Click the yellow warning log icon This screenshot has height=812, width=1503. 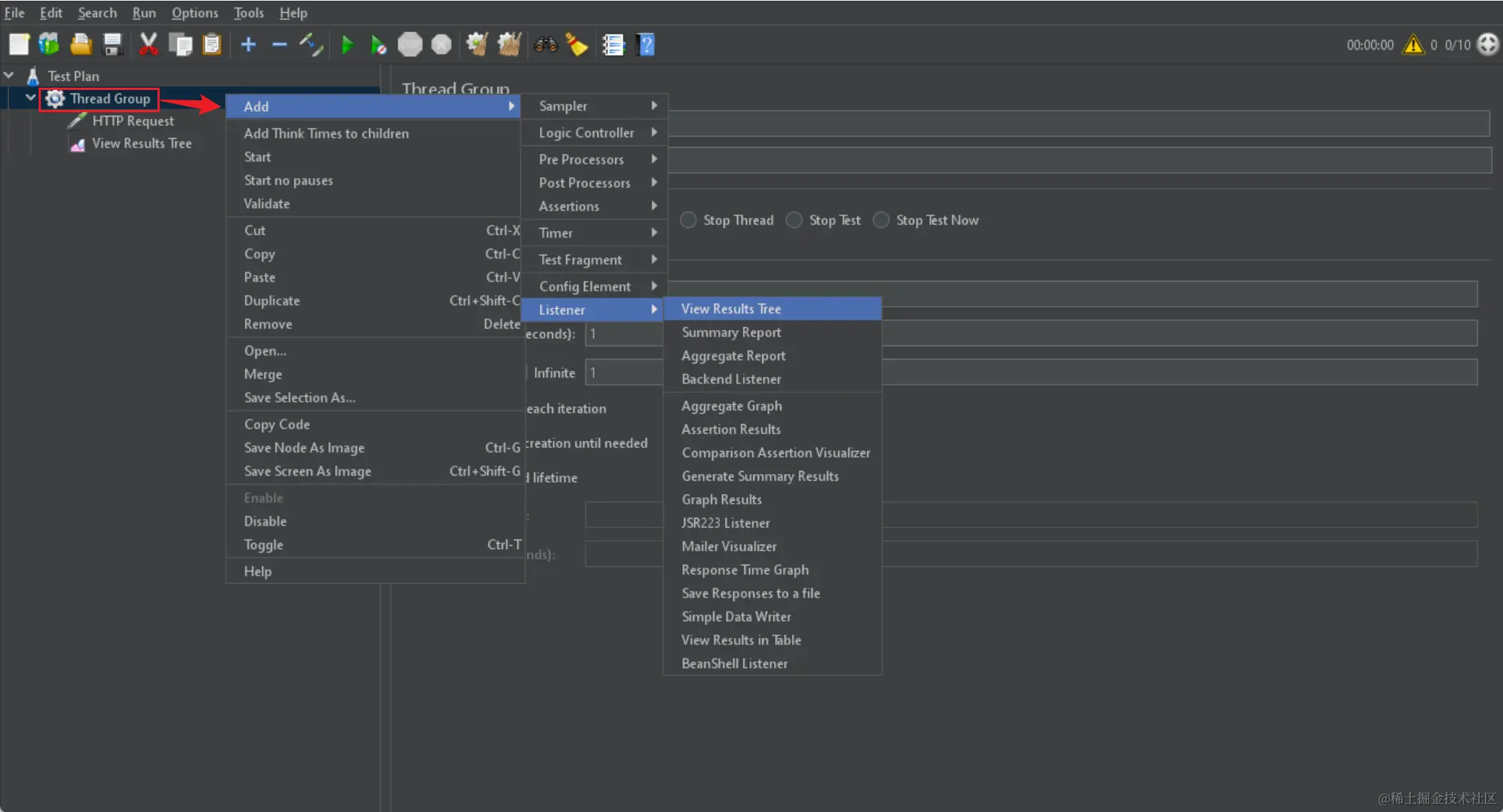point(1412,45)
